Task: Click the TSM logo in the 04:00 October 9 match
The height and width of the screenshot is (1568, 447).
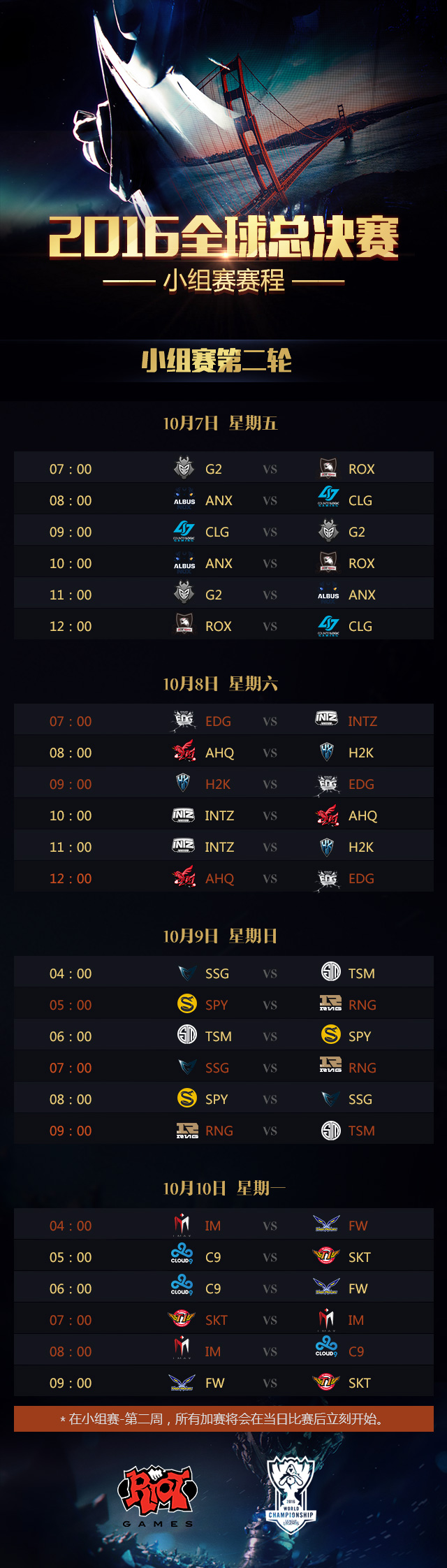Action: 330,972
